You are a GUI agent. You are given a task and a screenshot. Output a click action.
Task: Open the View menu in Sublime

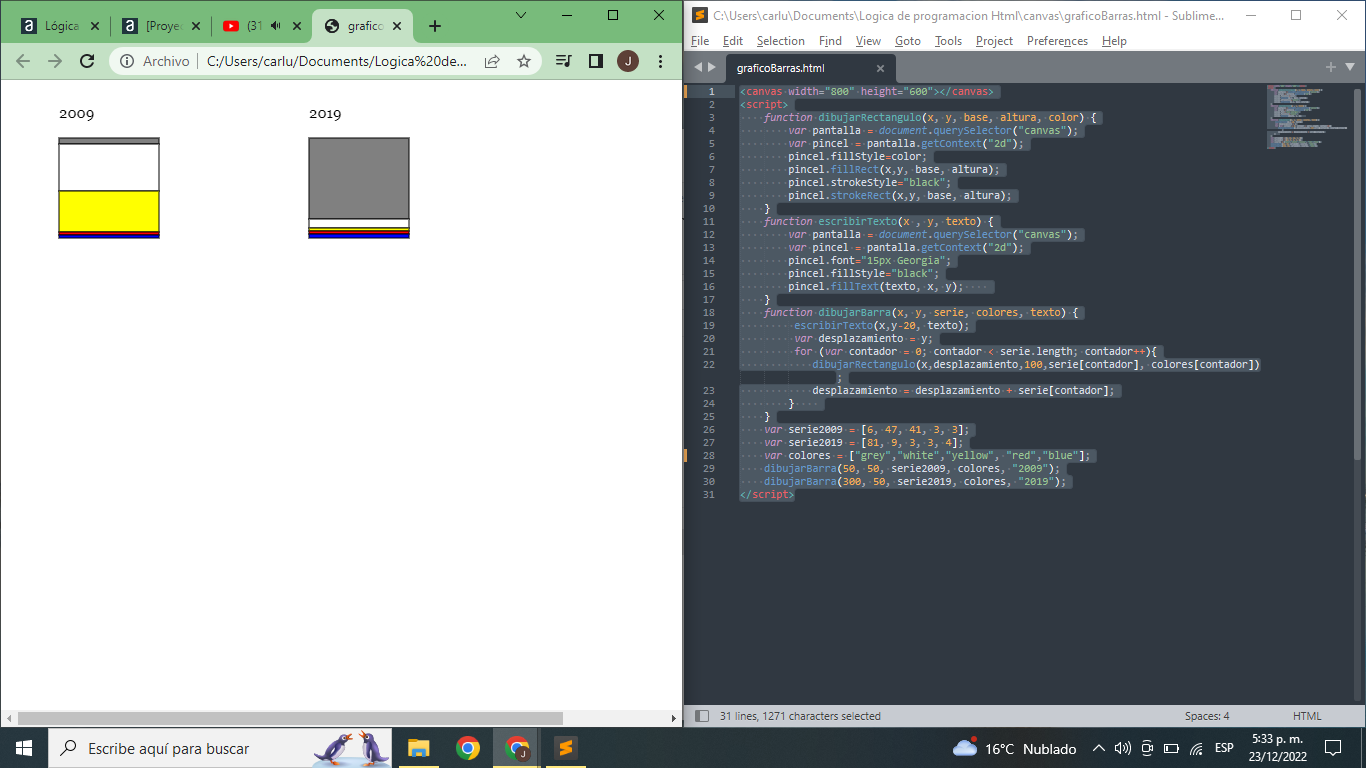click(x=868, y=41)
